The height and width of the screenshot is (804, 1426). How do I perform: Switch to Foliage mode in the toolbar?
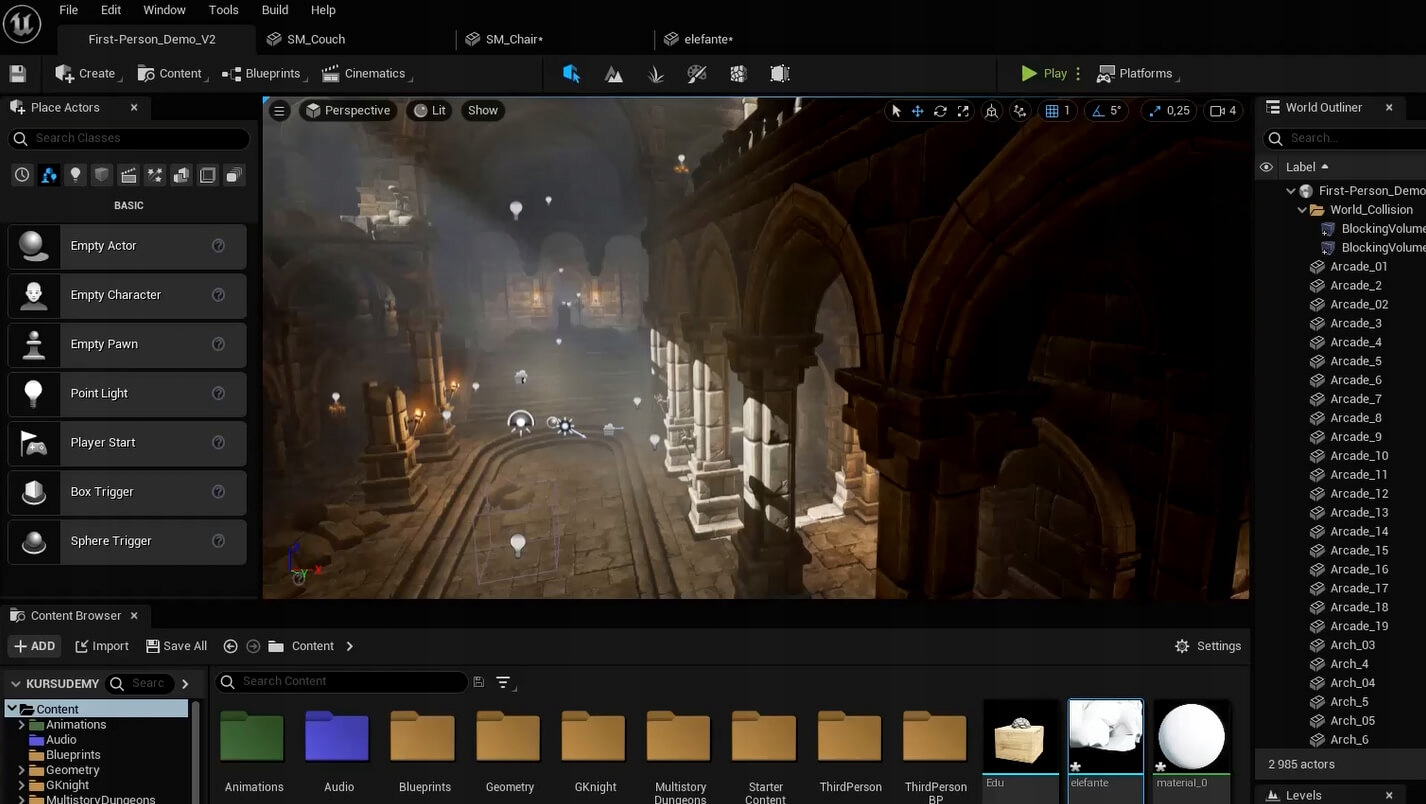click(656, 74)
